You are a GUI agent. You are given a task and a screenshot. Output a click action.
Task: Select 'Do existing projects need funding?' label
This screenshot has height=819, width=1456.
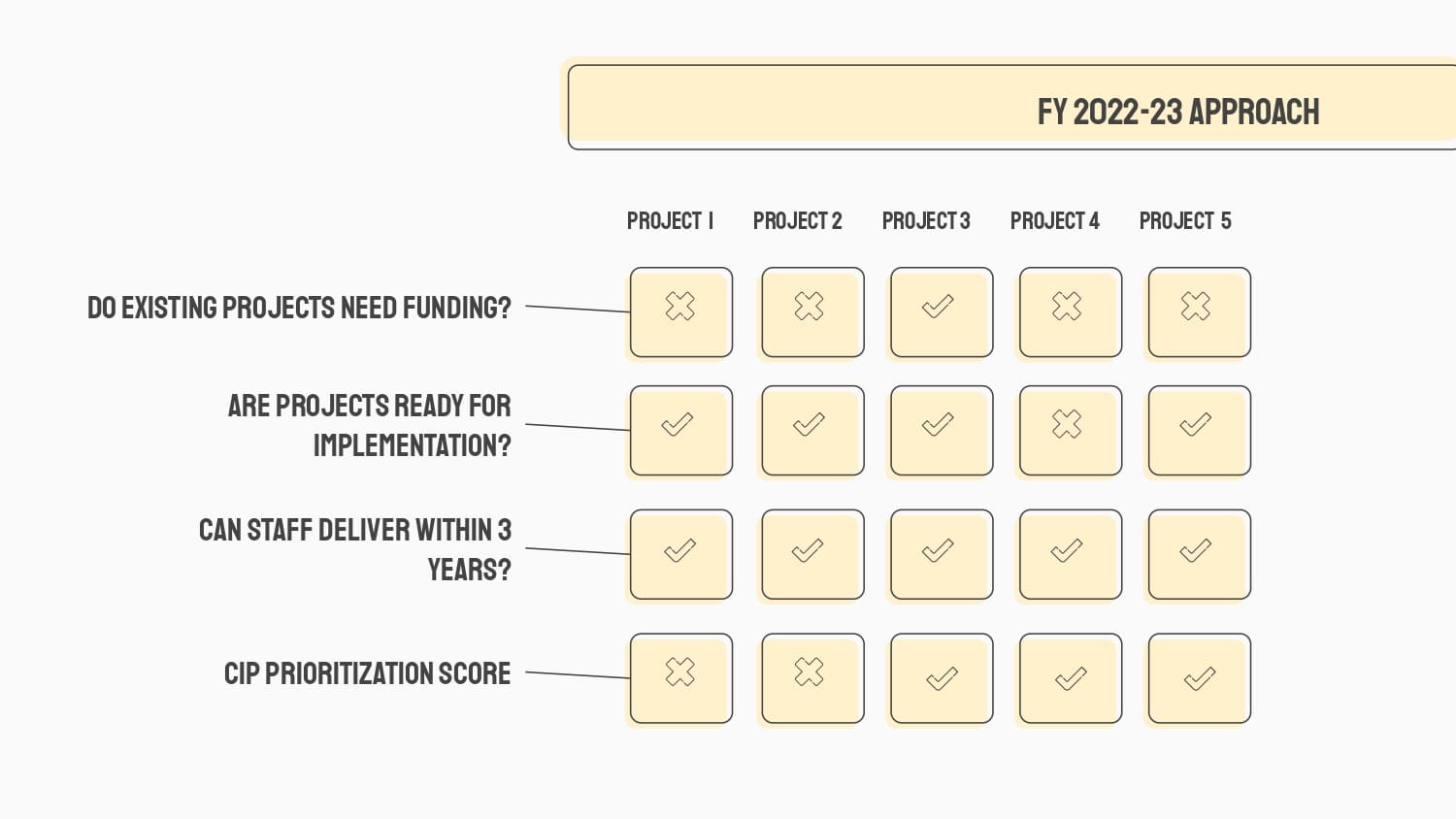299,308
